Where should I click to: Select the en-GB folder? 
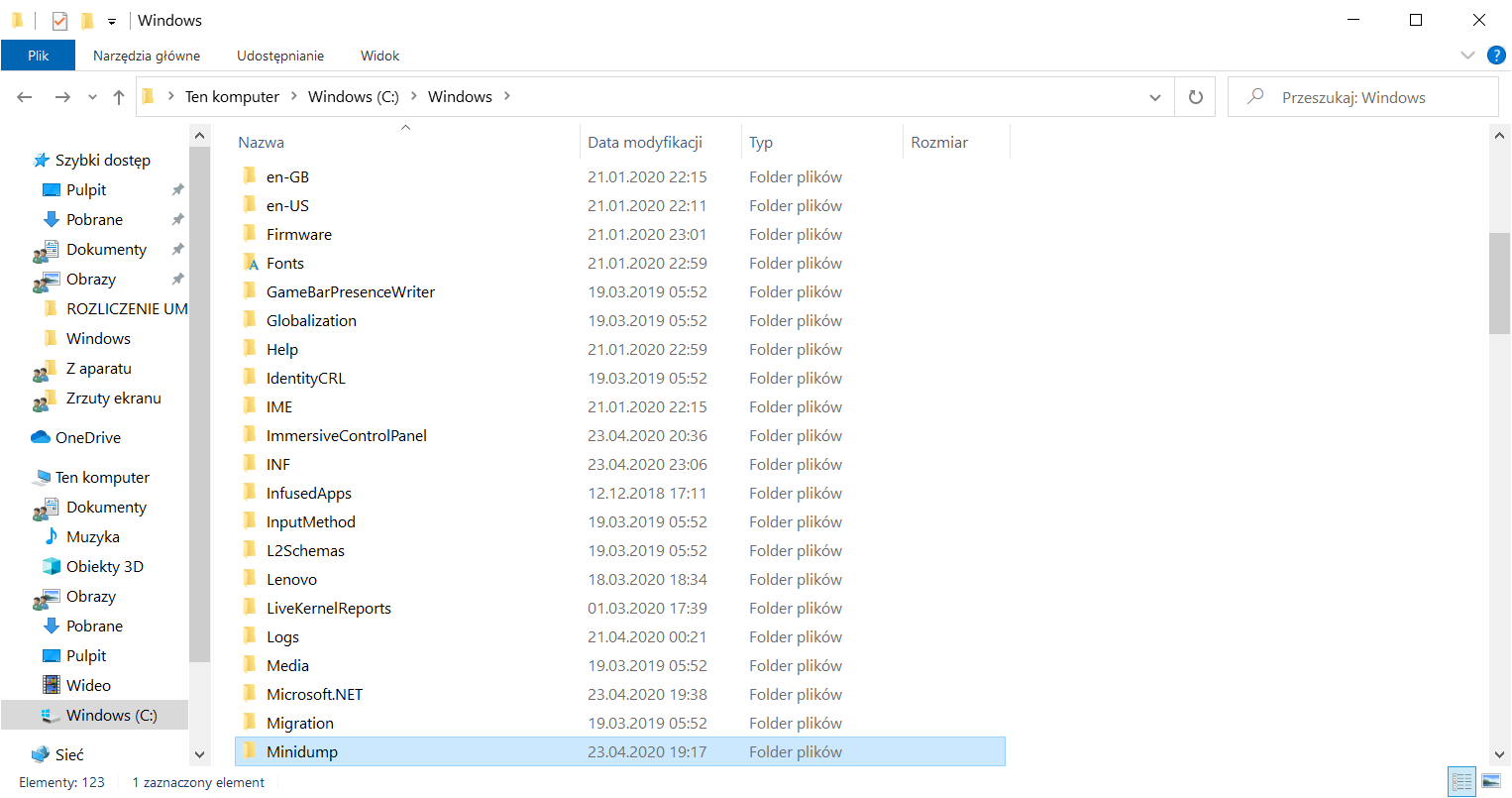619,176
